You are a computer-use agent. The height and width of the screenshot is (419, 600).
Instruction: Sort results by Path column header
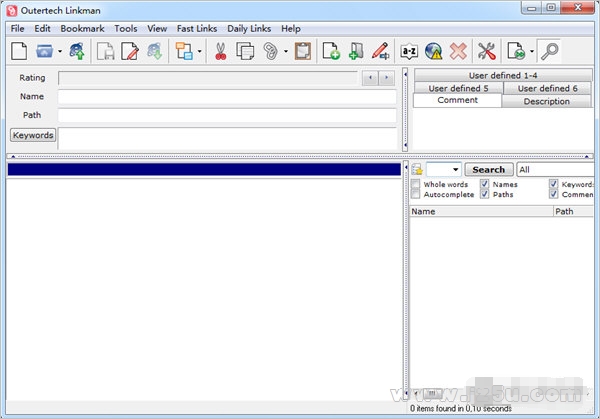click(573, 211)
